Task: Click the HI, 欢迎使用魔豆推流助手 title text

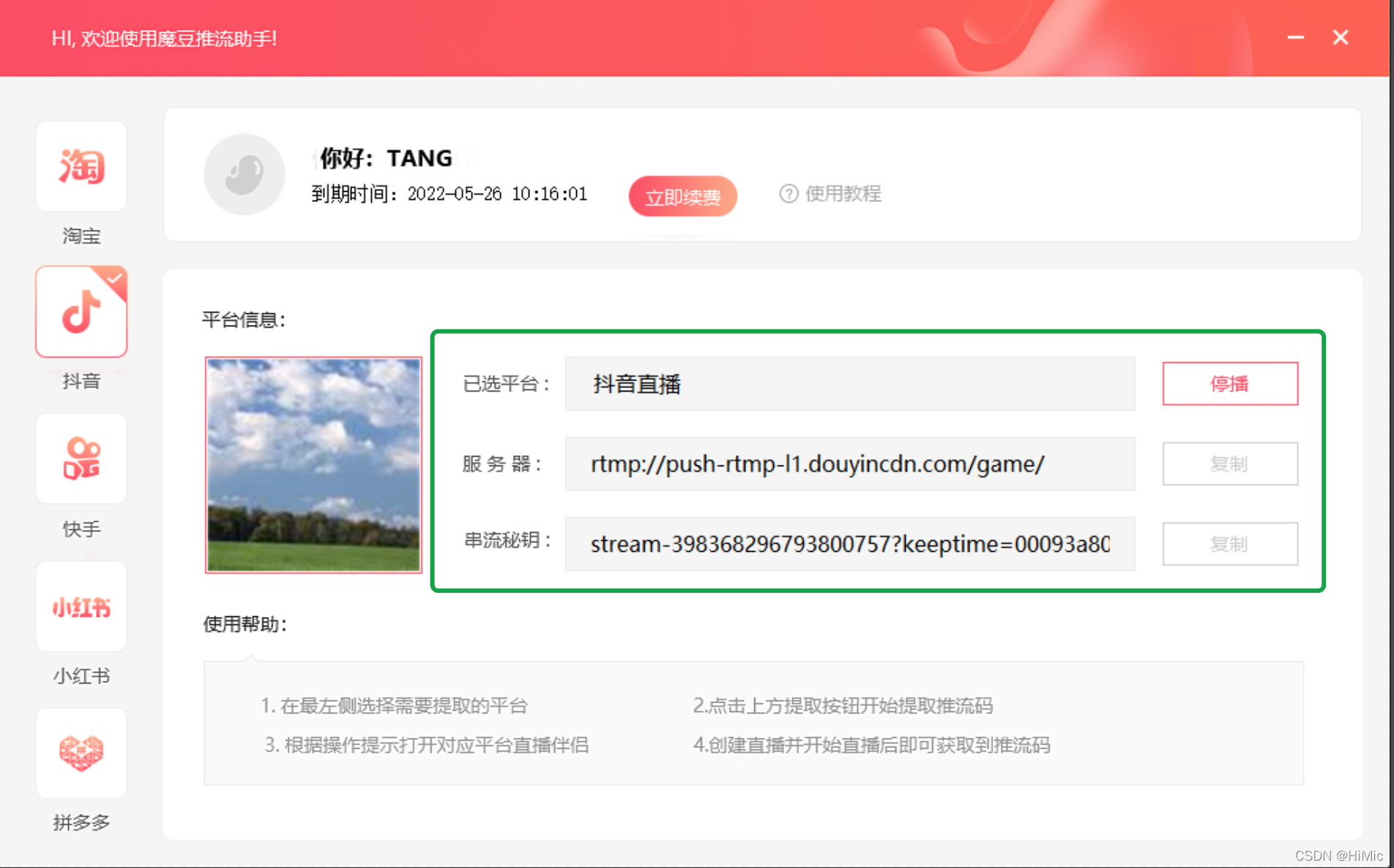Action: (164, 39)
